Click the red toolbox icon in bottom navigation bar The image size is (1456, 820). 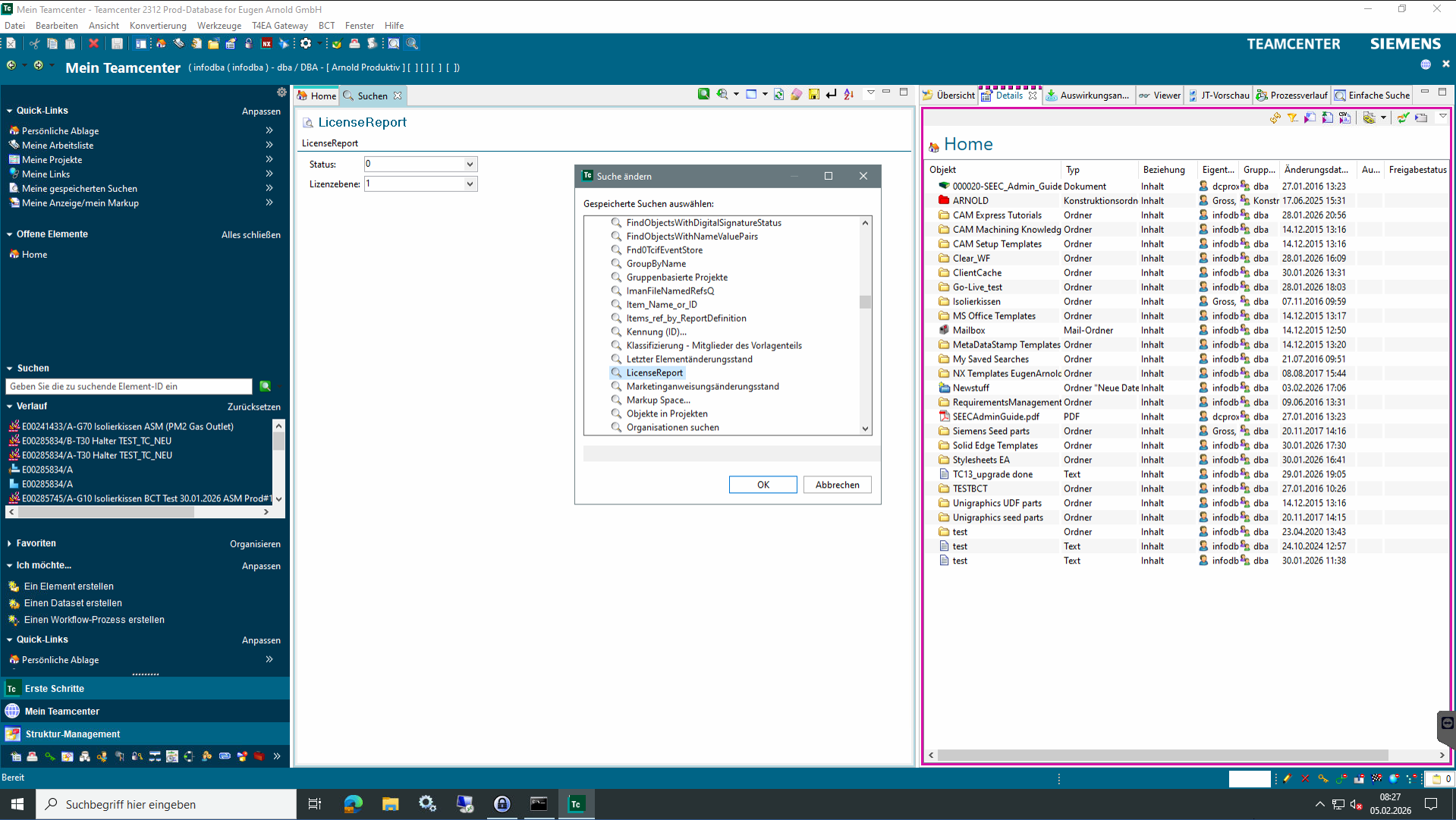[x=259, y=756]
